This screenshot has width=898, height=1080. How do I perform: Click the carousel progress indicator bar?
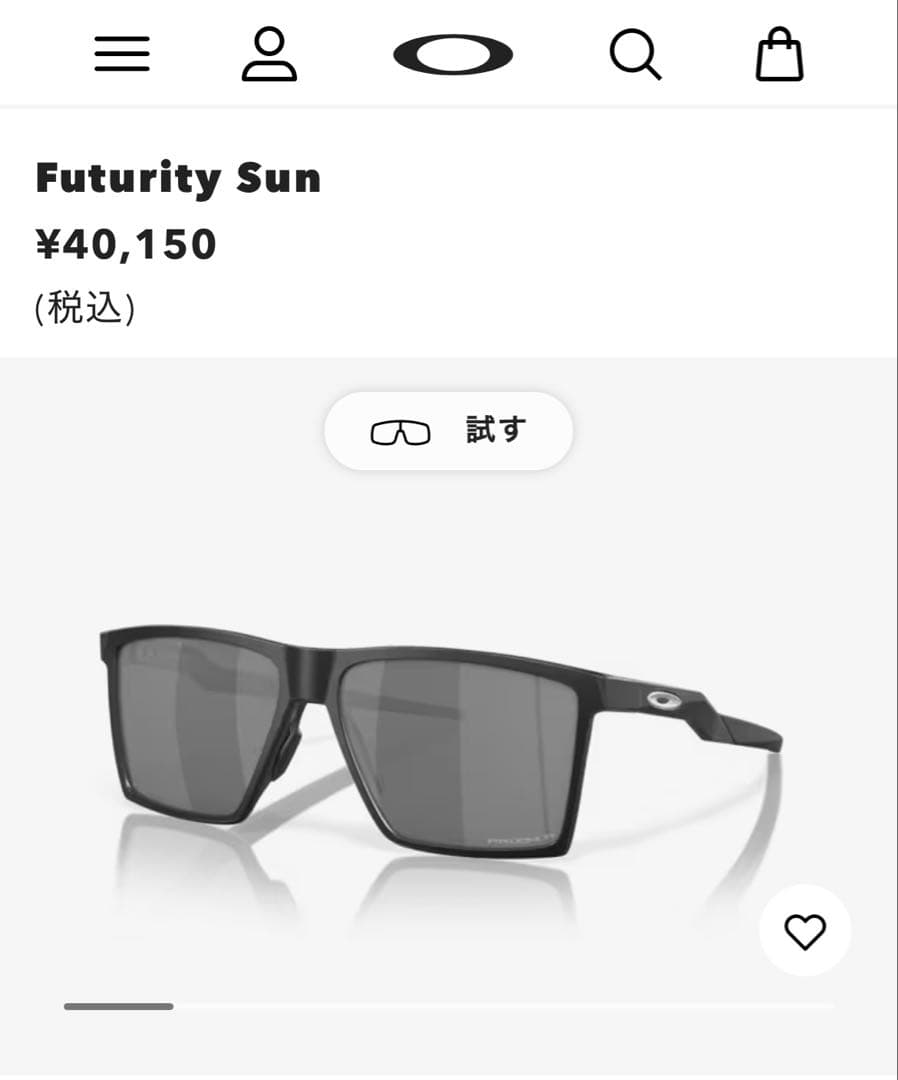point(117,1006)
